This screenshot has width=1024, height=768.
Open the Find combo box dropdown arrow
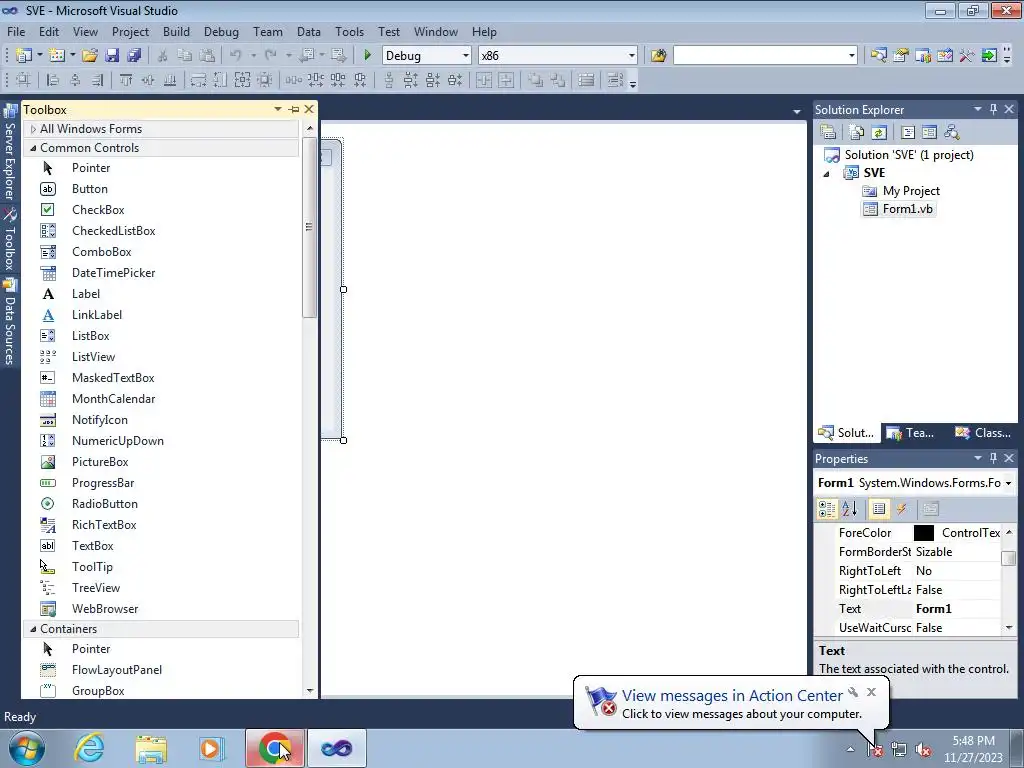(852, 56)
